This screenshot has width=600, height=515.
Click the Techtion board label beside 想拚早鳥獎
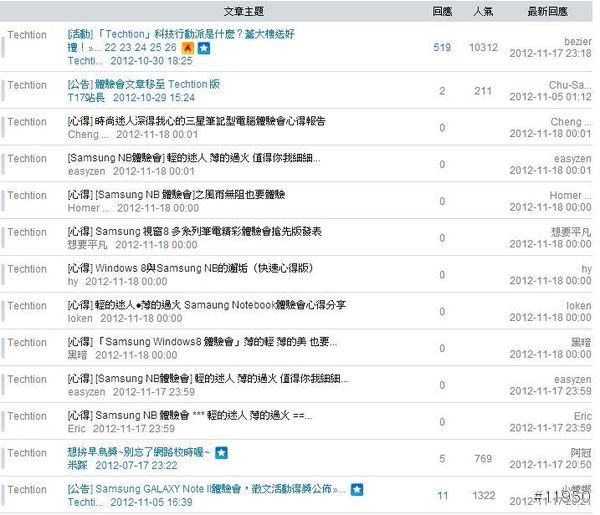tap(27, 453)
